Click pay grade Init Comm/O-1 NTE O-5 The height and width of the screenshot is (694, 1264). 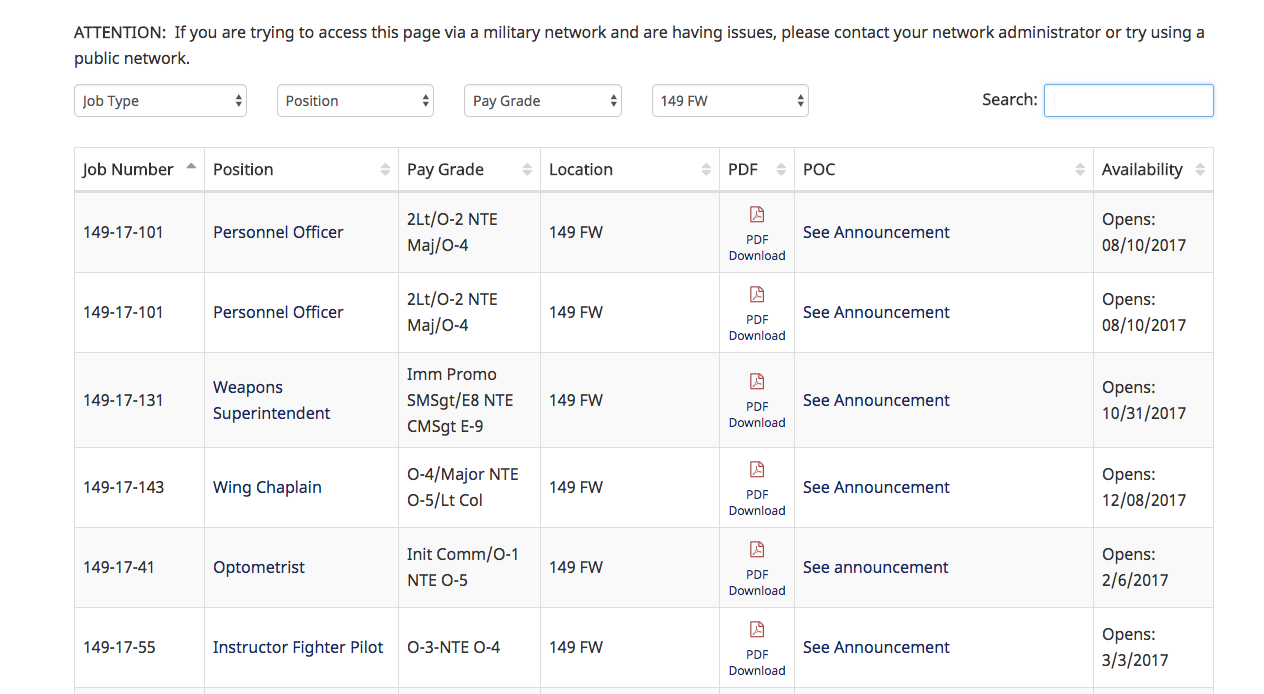click(x=469, y=567)
